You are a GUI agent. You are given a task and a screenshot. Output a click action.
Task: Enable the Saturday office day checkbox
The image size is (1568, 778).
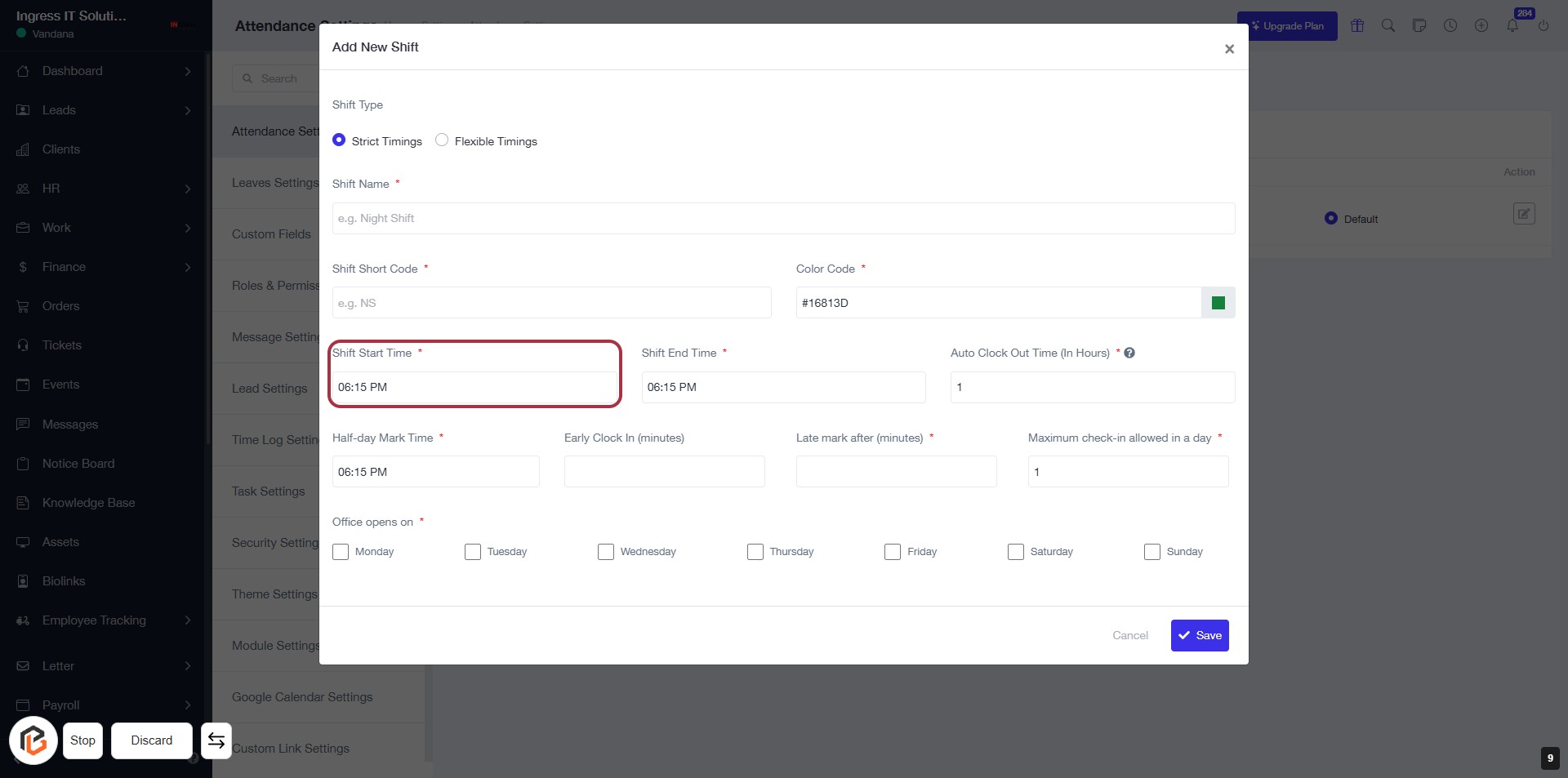click(x=1016, y=552)
